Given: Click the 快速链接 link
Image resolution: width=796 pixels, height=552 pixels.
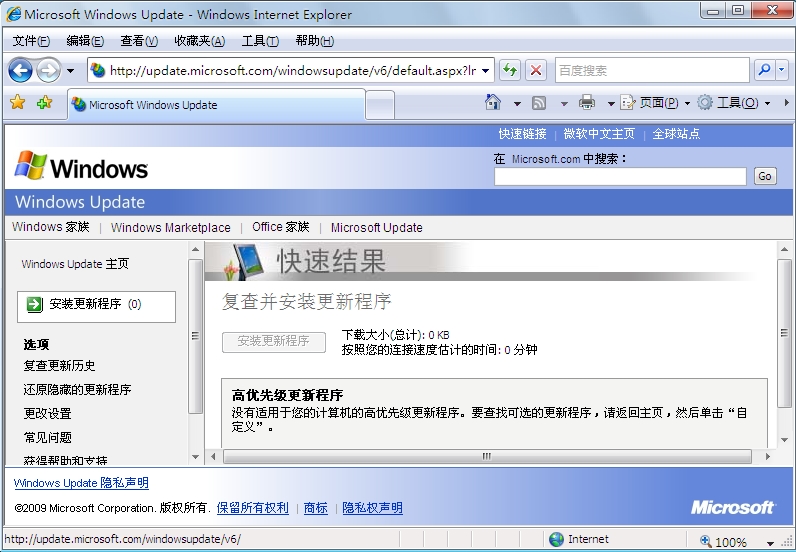Looking at the screenshot, I should click(522, 134).
